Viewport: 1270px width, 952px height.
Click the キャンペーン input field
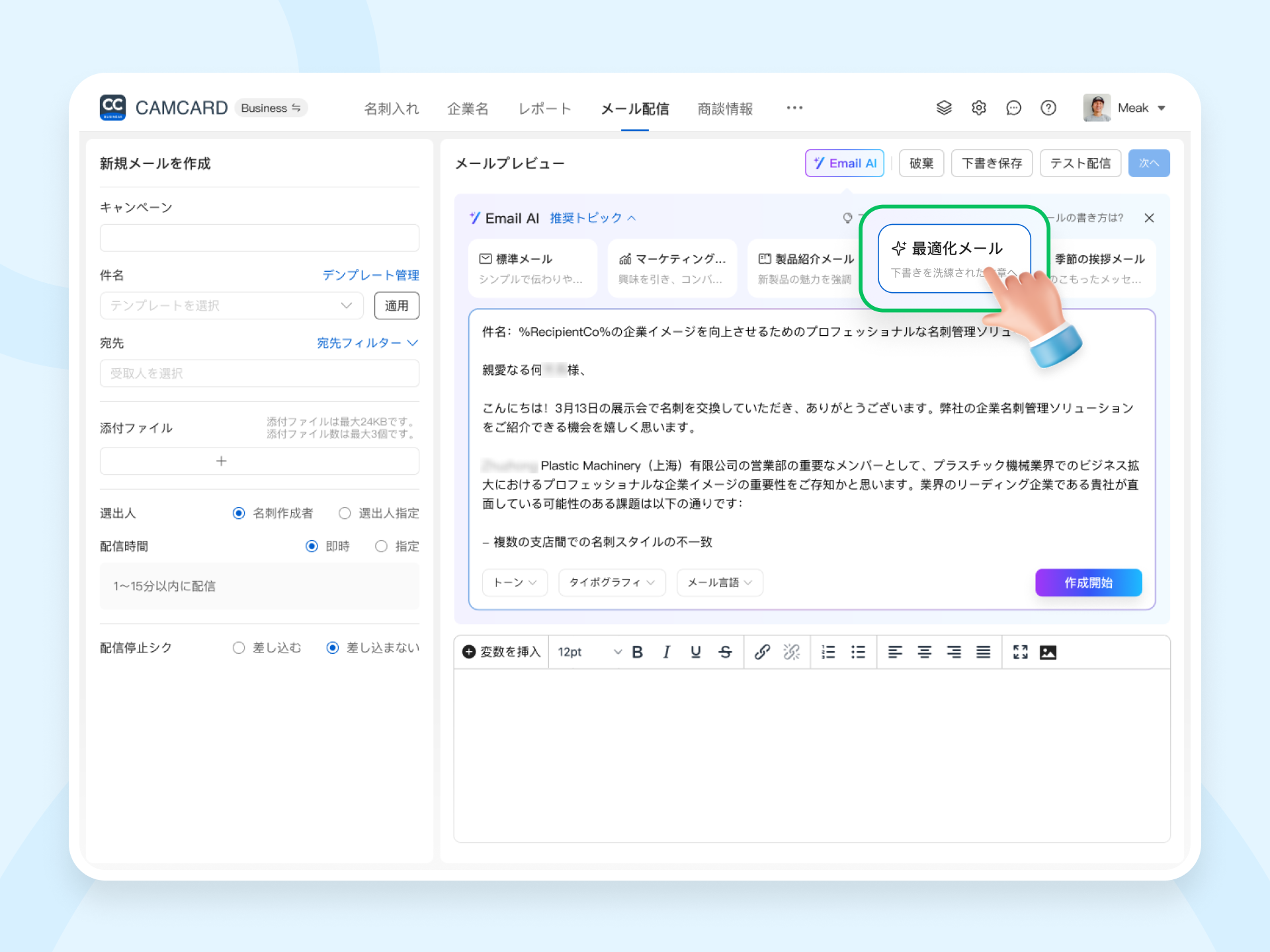[x=259, y=237]
